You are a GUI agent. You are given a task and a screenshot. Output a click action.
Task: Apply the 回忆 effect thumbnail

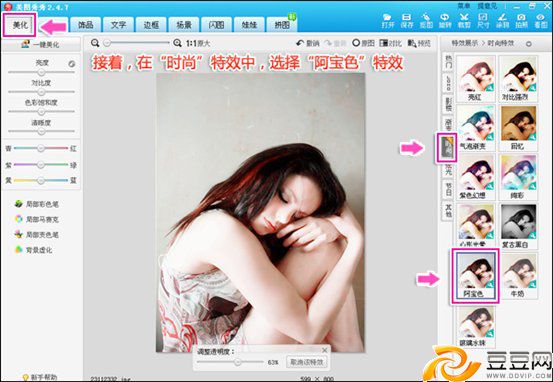tap(518, 128)
